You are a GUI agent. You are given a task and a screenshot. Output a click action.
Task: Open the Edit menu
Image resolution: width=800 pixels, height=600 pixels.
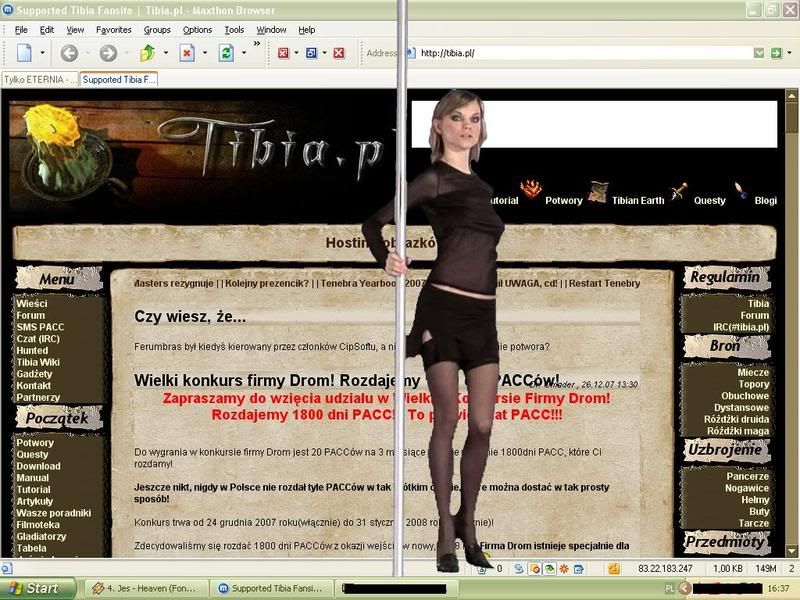coord(47,30)
